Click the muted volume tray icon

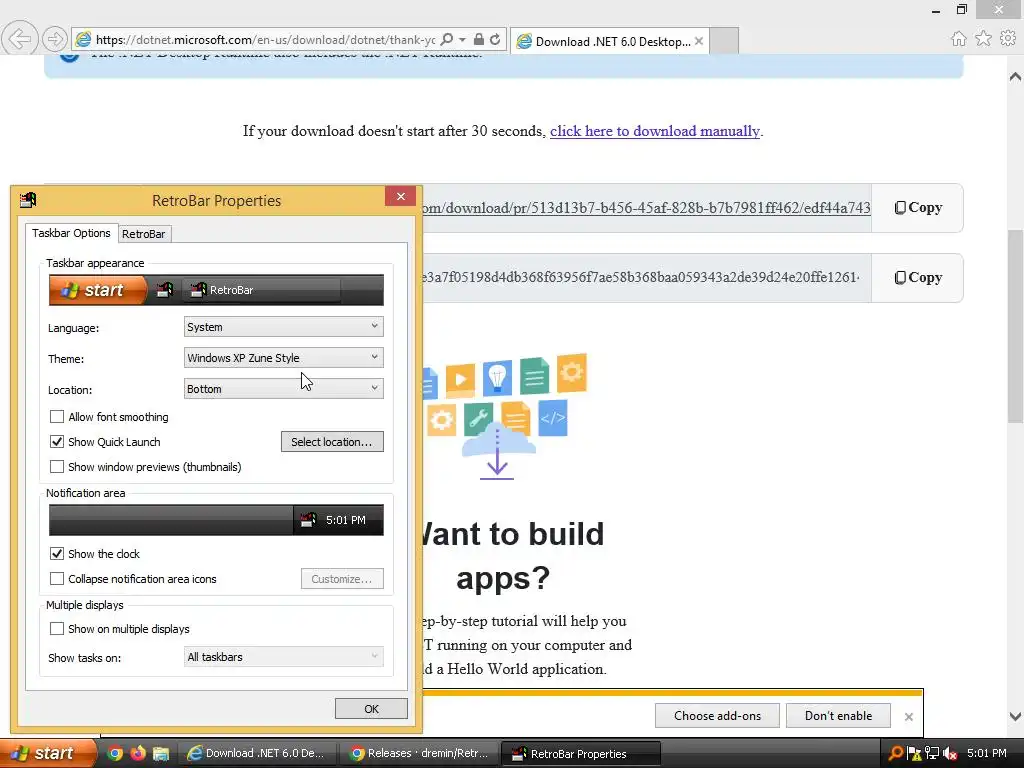click(950, 753)
